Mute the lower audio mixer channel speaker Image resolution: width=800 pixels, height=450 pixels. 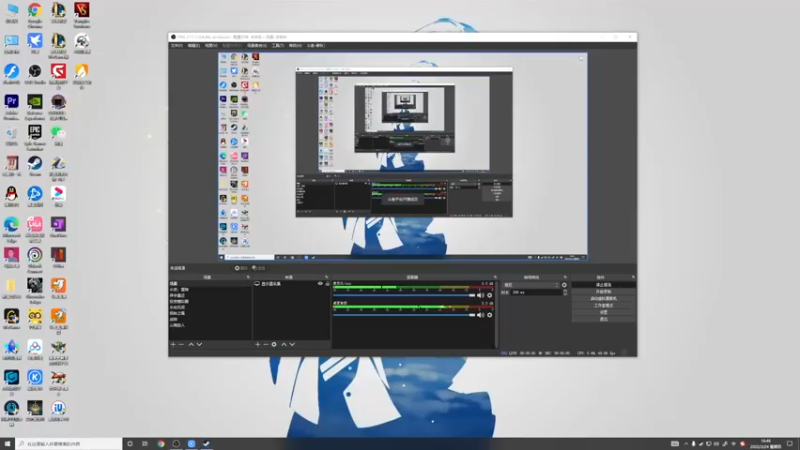(x=480, y=315)
